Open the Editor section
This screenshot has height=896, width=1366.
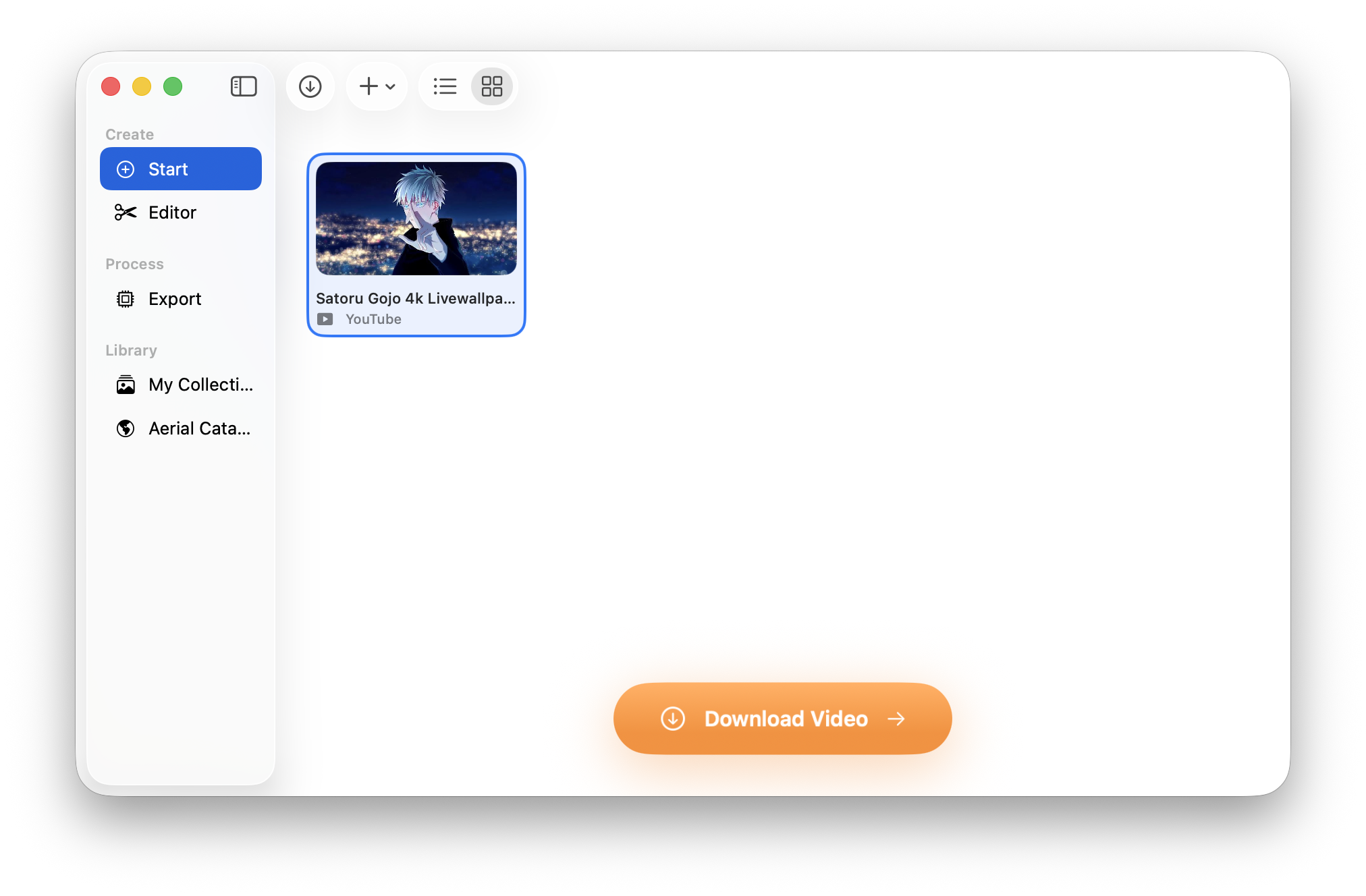(172, 213)
